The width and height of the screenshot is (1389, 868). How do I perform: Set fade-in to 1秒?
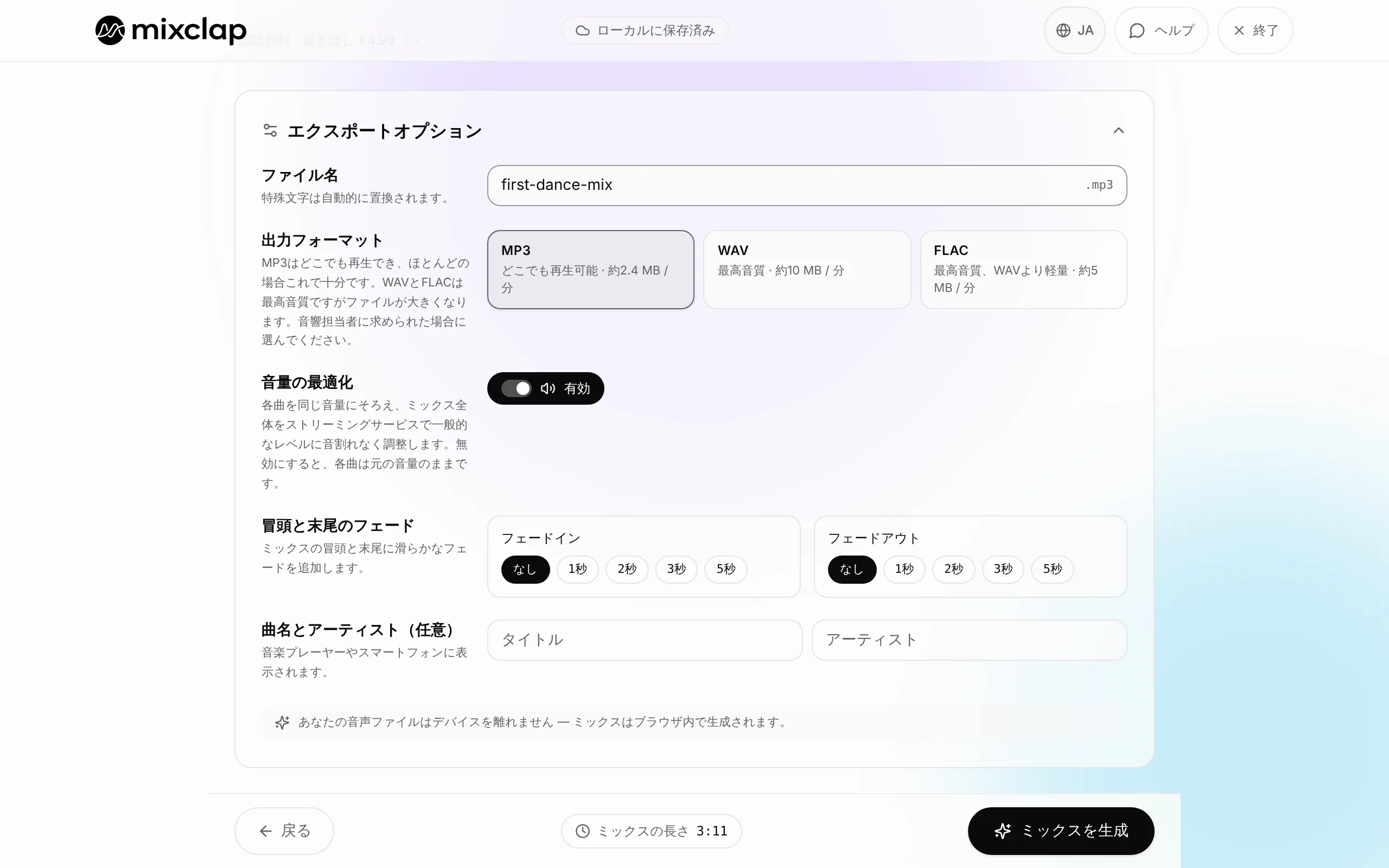[x=577, y=569]
